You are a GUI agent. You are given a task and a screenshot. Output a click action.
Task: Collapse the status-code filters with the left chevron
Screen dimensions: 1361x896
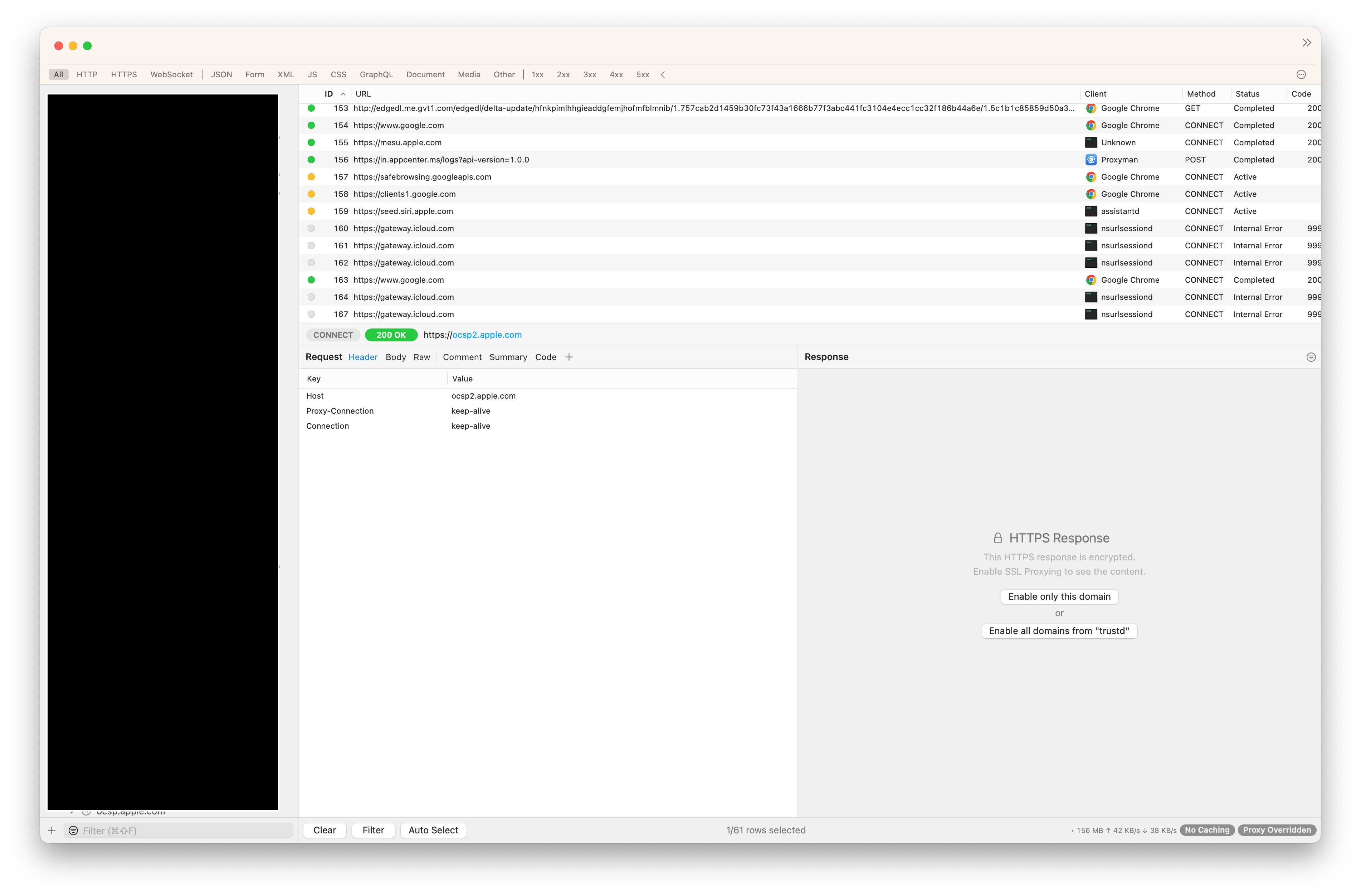coord(663,74)
